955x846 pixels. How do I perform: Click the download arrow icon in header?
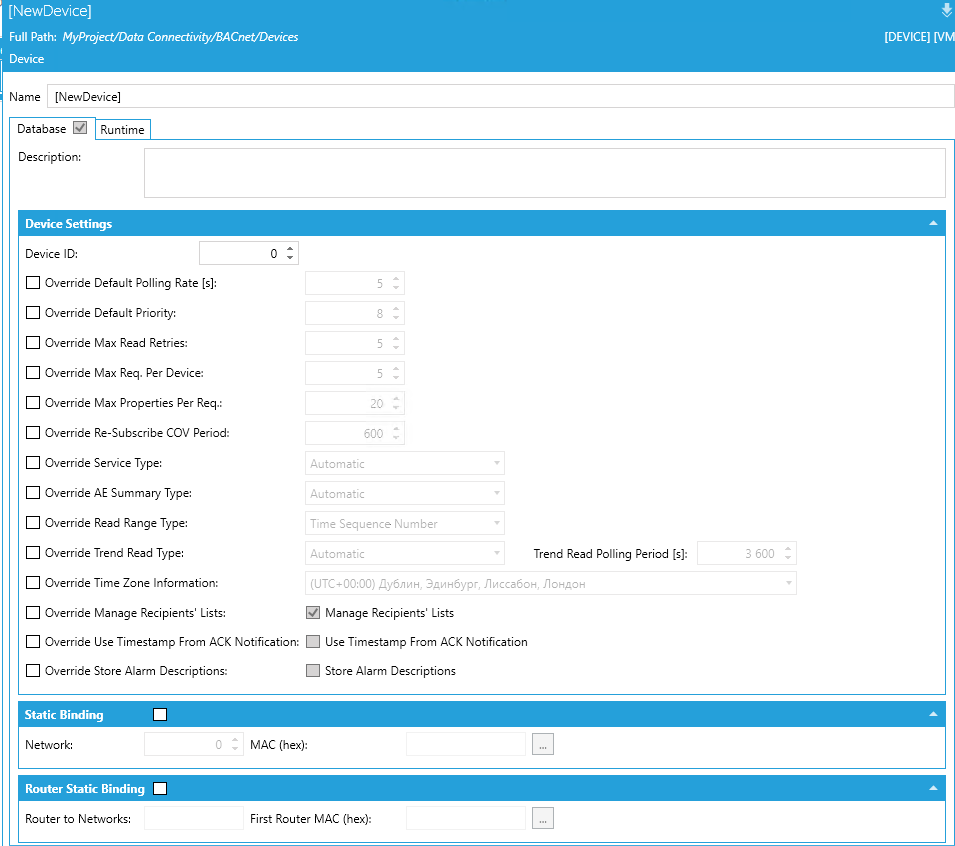click(946, 11)
